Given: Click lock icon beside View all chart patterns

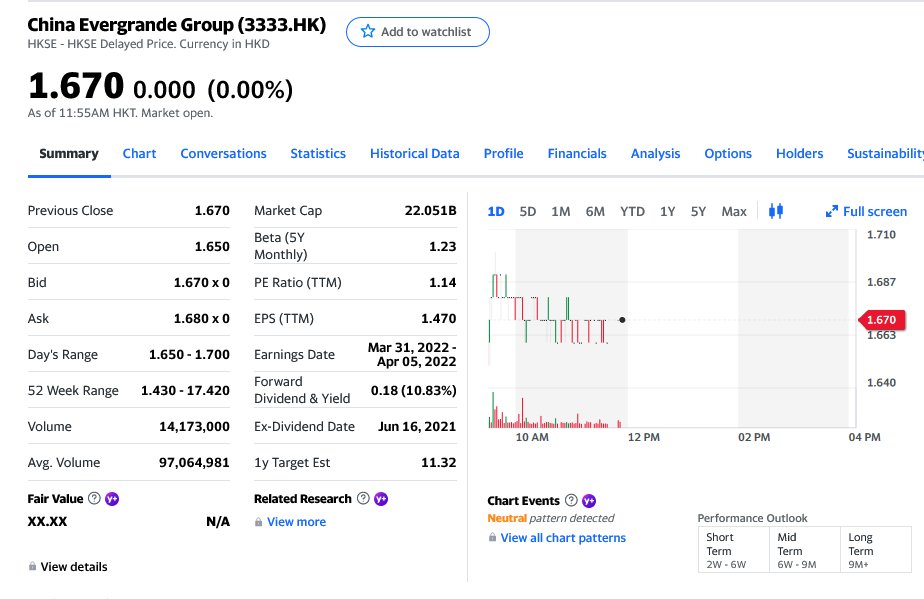Looking at the screenshot, I should pyautogui.click(x=492, y=537).
